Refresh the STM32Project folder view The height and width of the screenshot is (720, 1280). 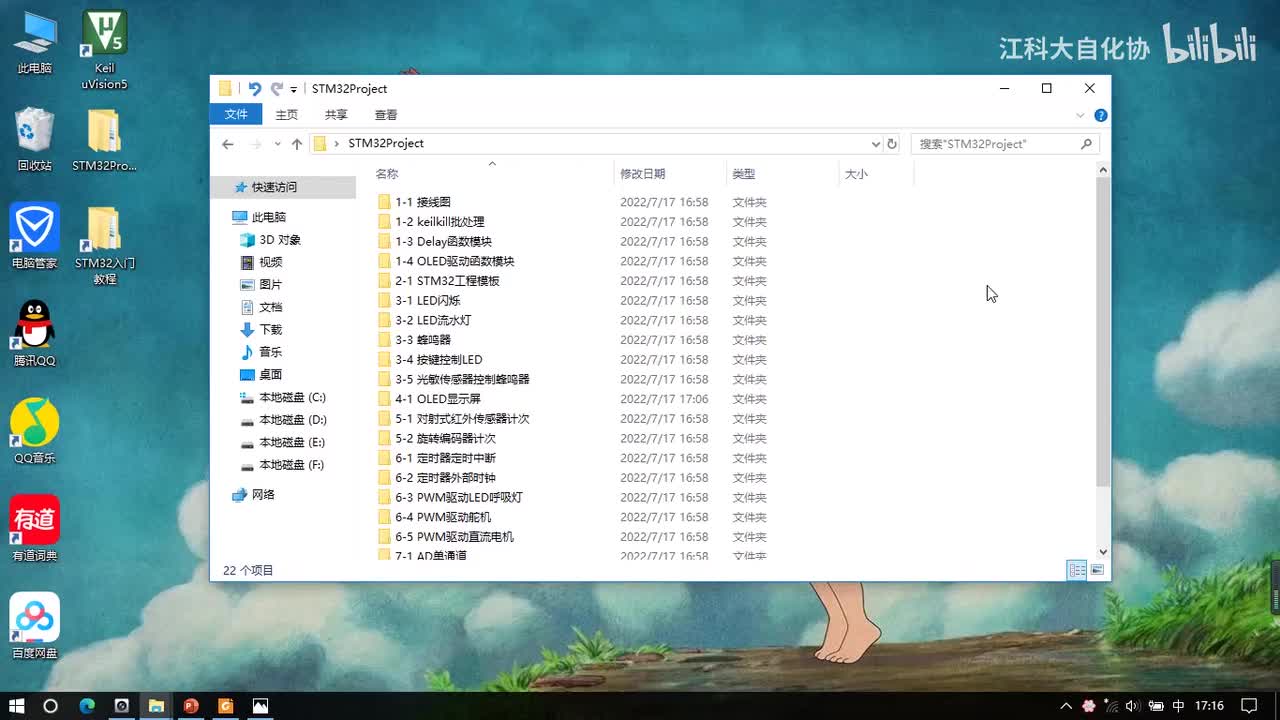[x=892, y=144]
